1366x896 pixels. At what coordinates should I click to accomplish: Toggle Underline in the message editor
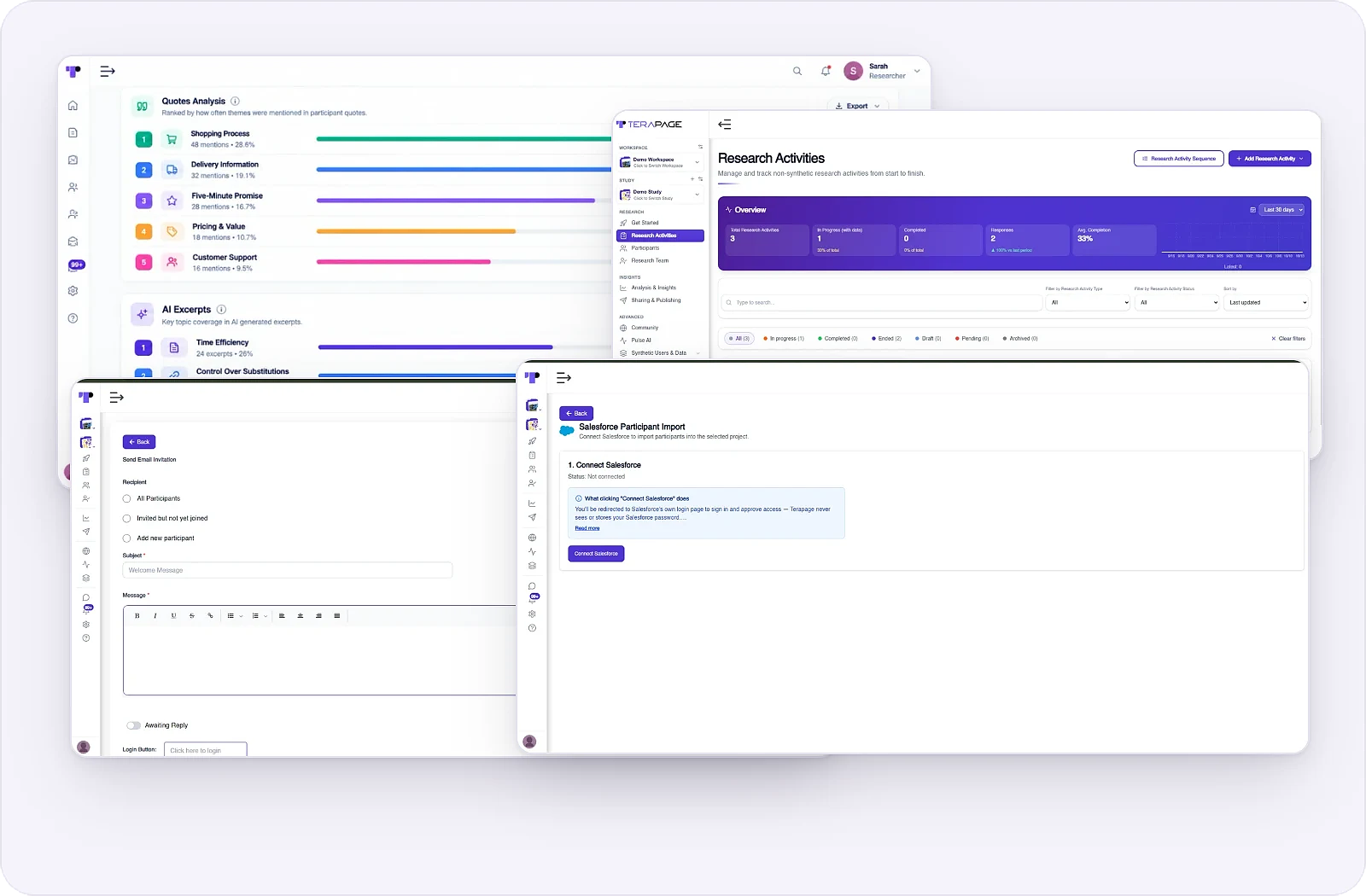pyautogui.click(x=173, y=615)
